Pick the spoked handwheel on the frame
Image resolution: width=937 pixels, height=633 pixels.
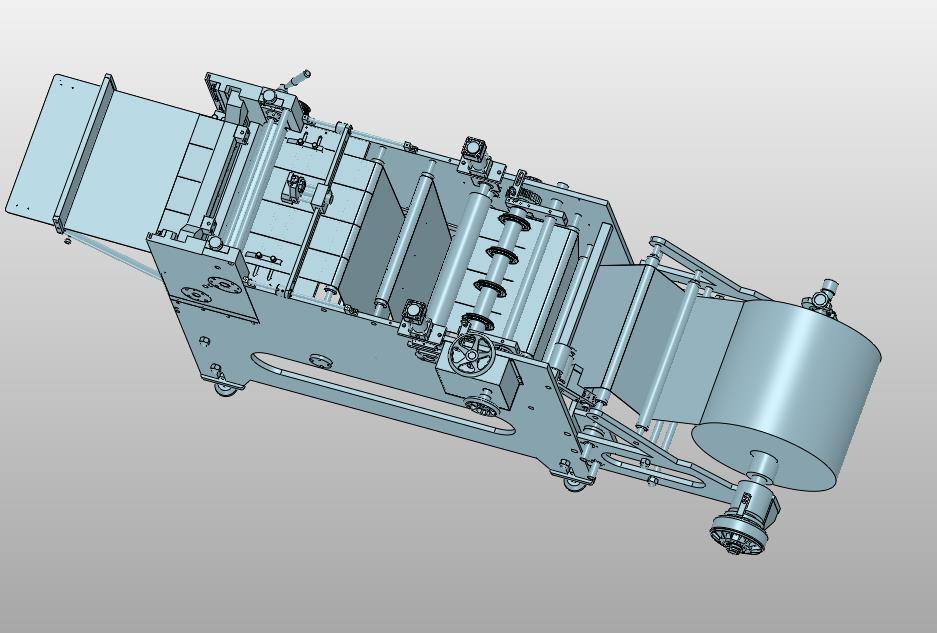470,355
